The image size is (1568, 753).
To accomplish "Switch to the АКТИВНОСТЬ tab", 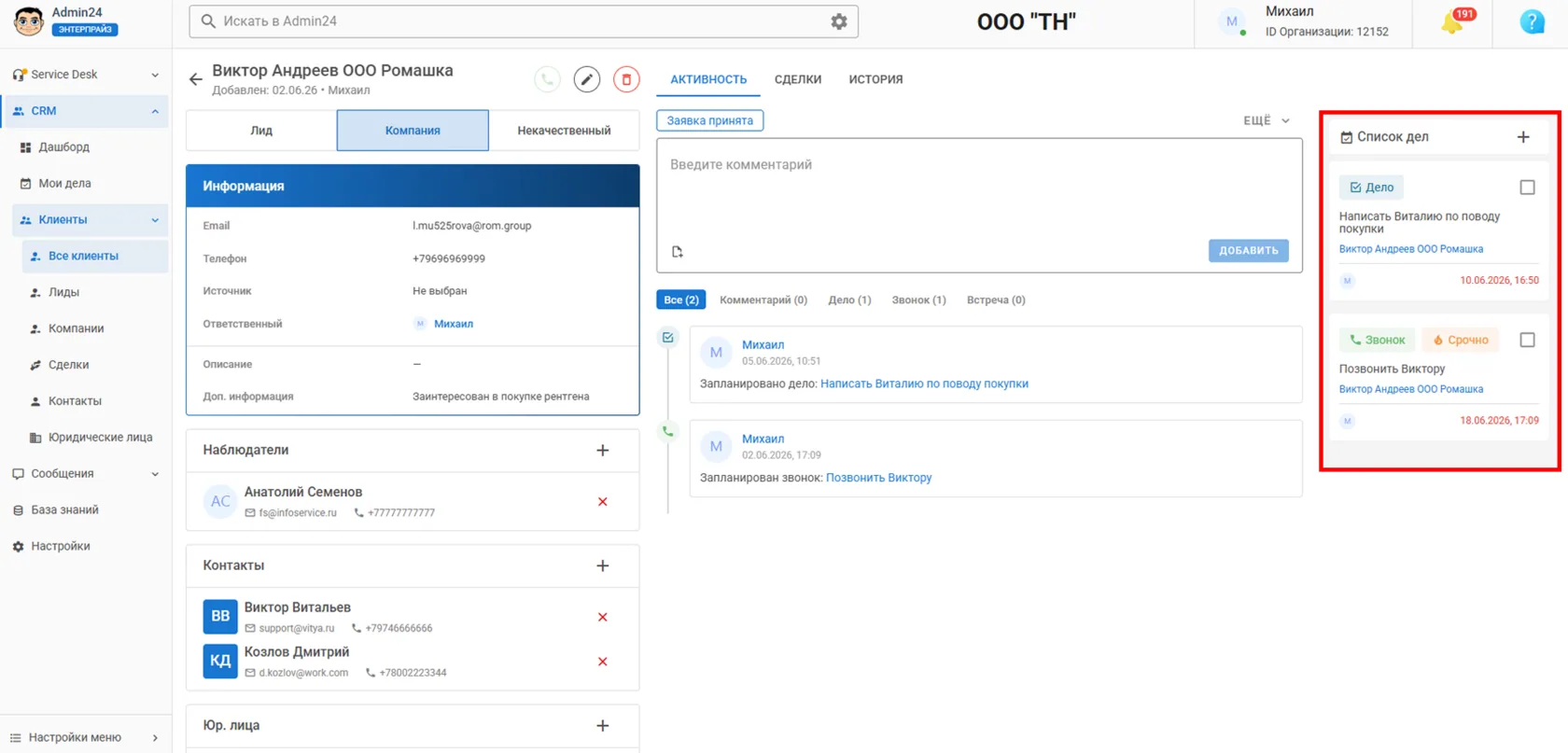I will pyautogui.click(x=708, y=79).
